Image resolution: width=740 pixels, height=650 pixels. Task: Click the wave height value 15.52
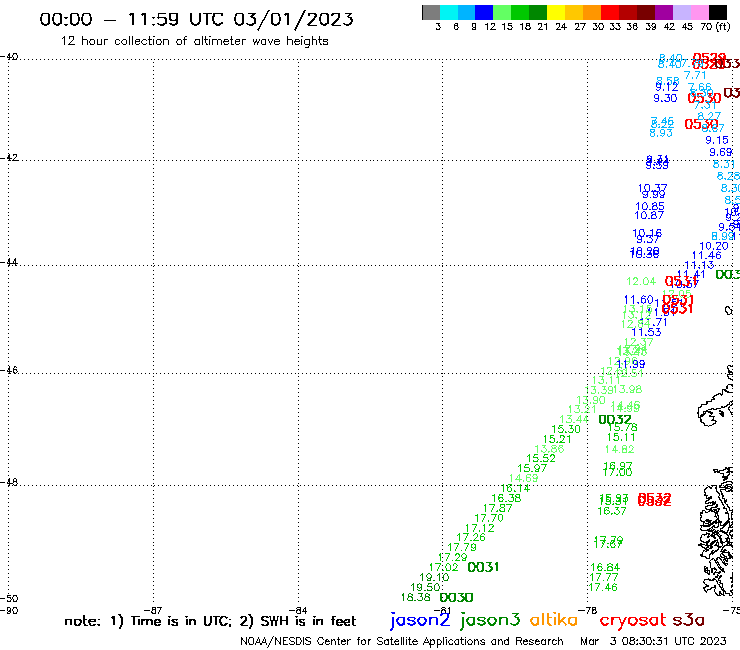541,458
